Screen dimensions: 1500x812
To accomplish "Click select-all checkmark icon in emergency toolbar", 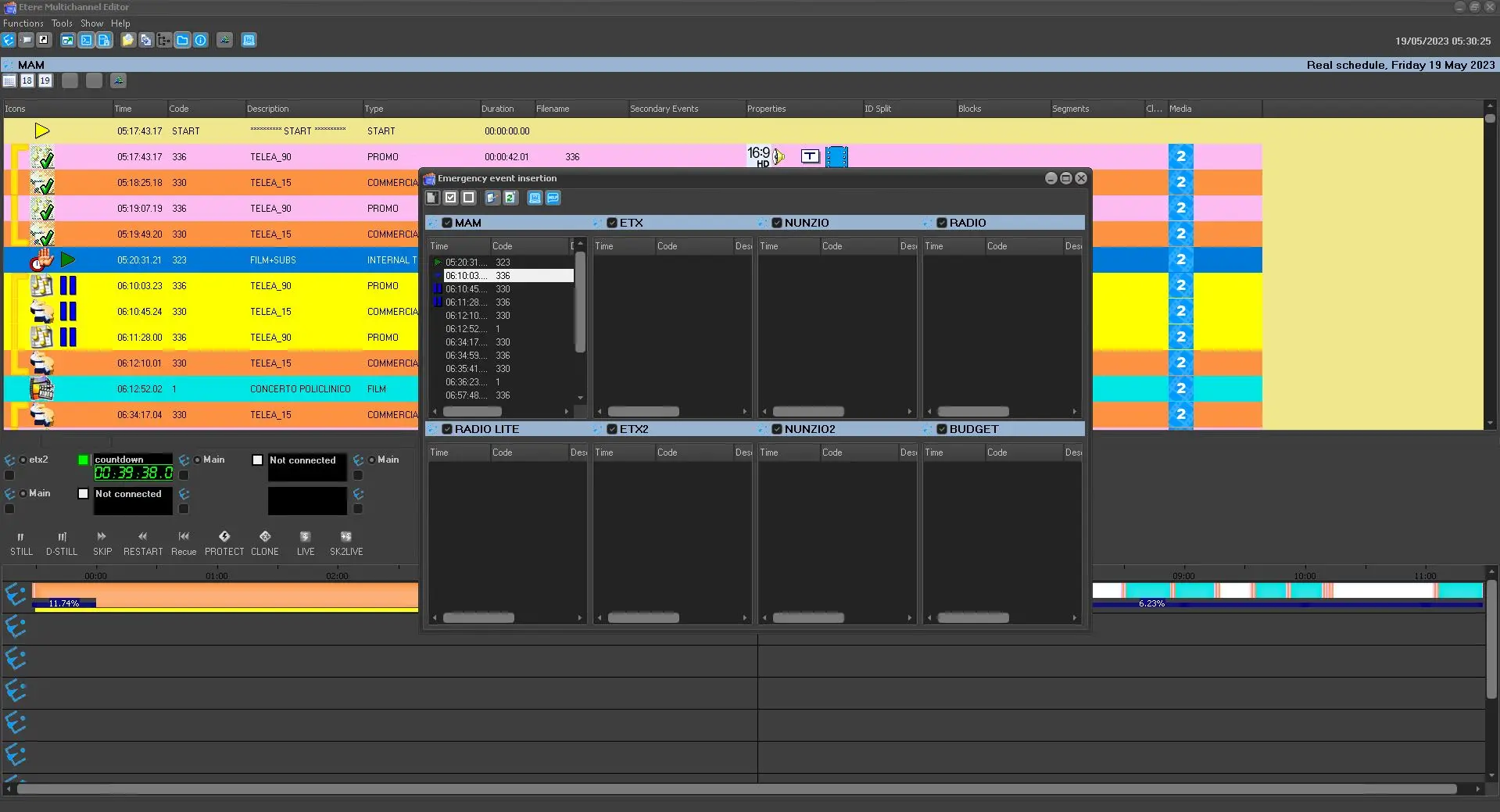I will (451, 199).
